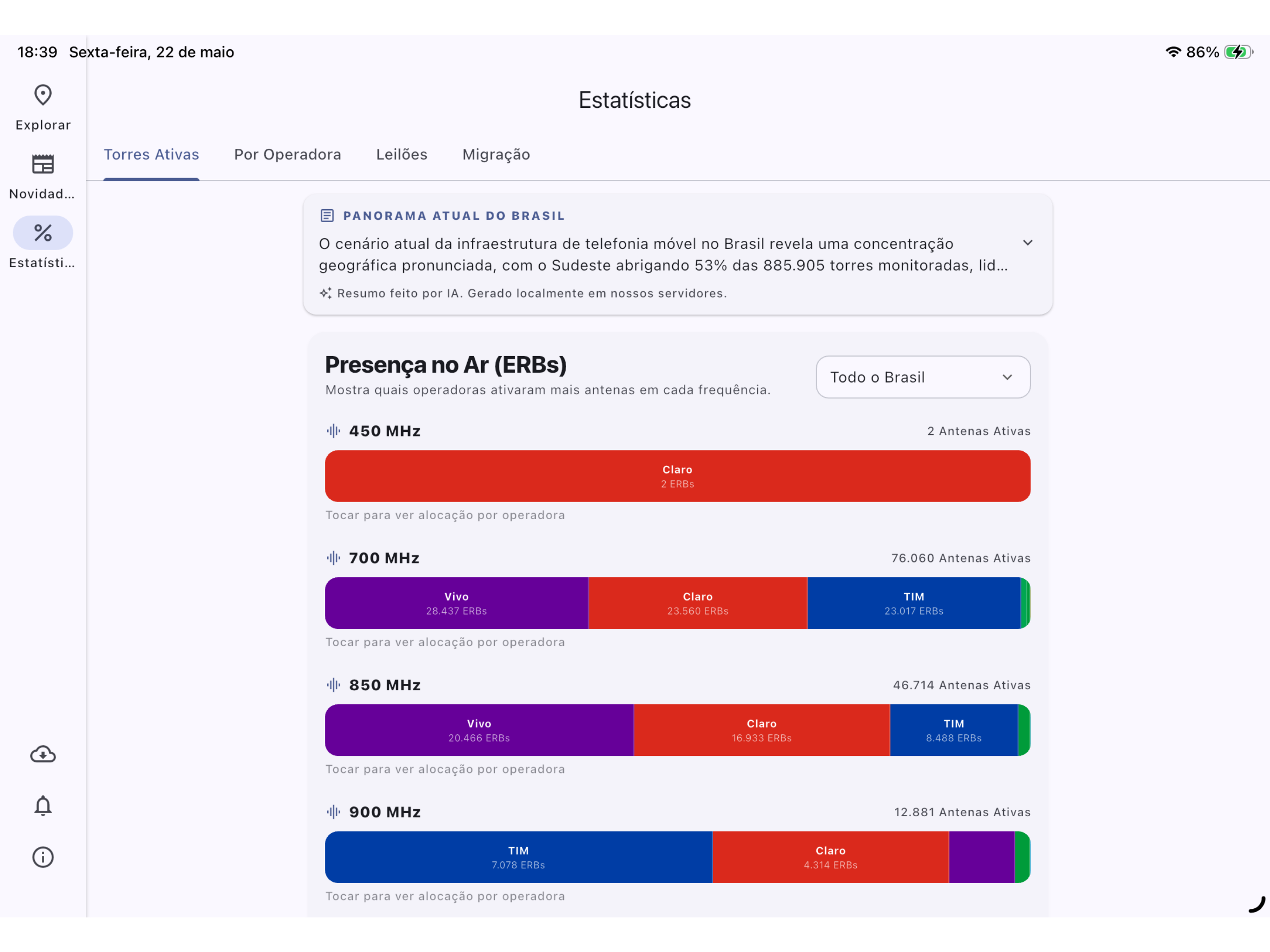Click '76.060 Antenas Ativas' count
The height and width of the screenshot is (952, 1270).
pyautogui.click(x=961, y=558)
